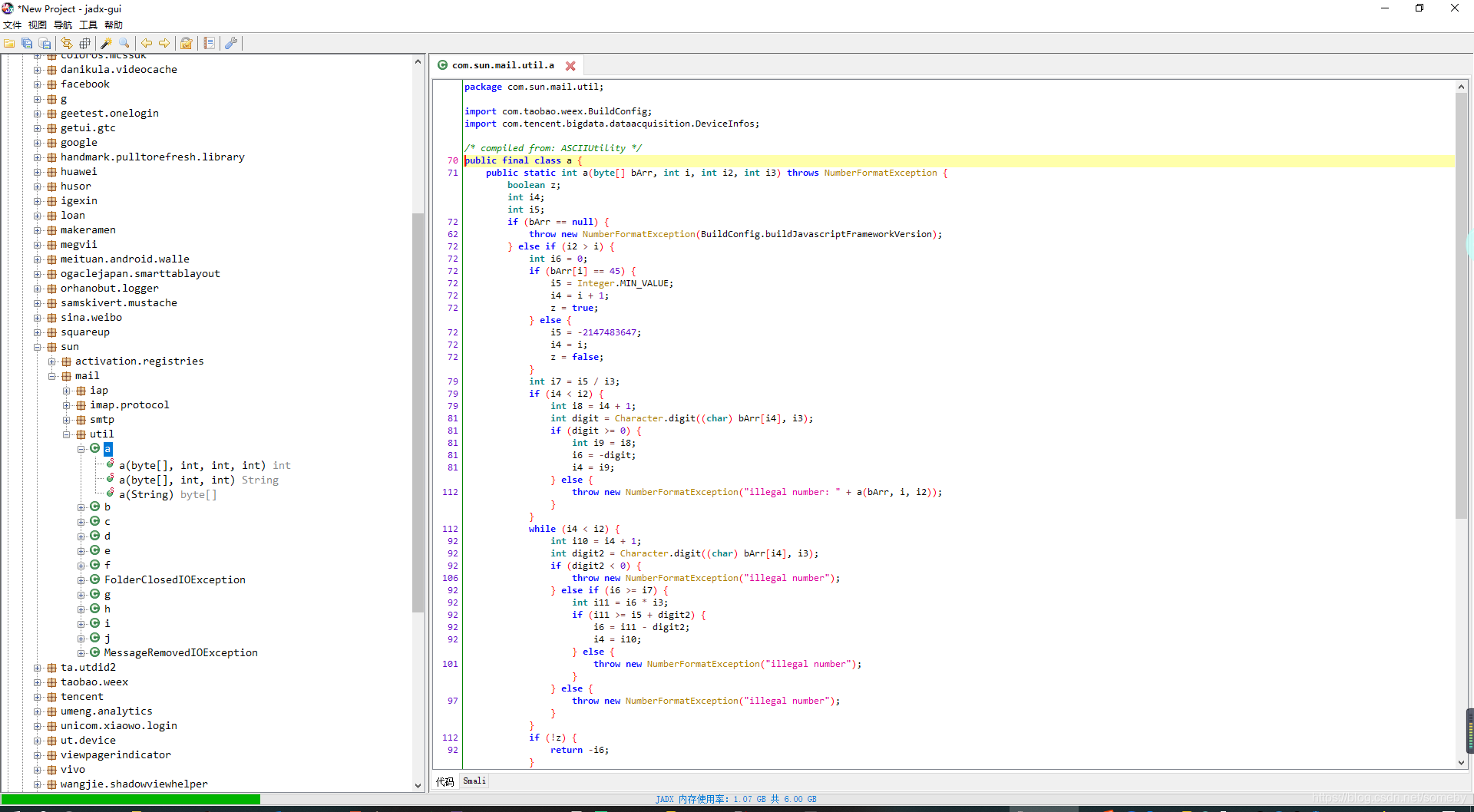1474x812 pixels.
Task: Click the class icon of FolderClosedIOException
Action: click(x=95, y=579)
